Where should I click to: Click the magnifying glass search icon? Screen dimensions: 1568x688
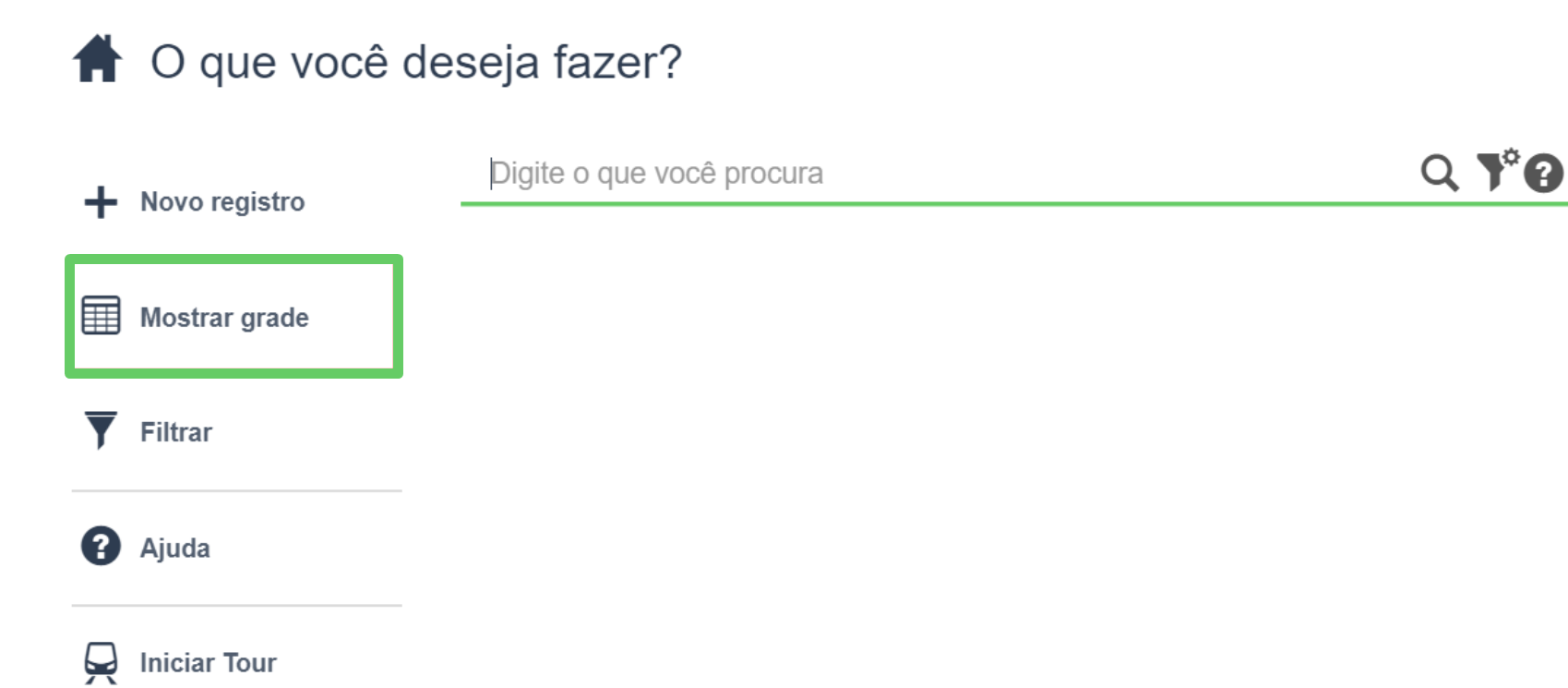(x=1439, y=173)
